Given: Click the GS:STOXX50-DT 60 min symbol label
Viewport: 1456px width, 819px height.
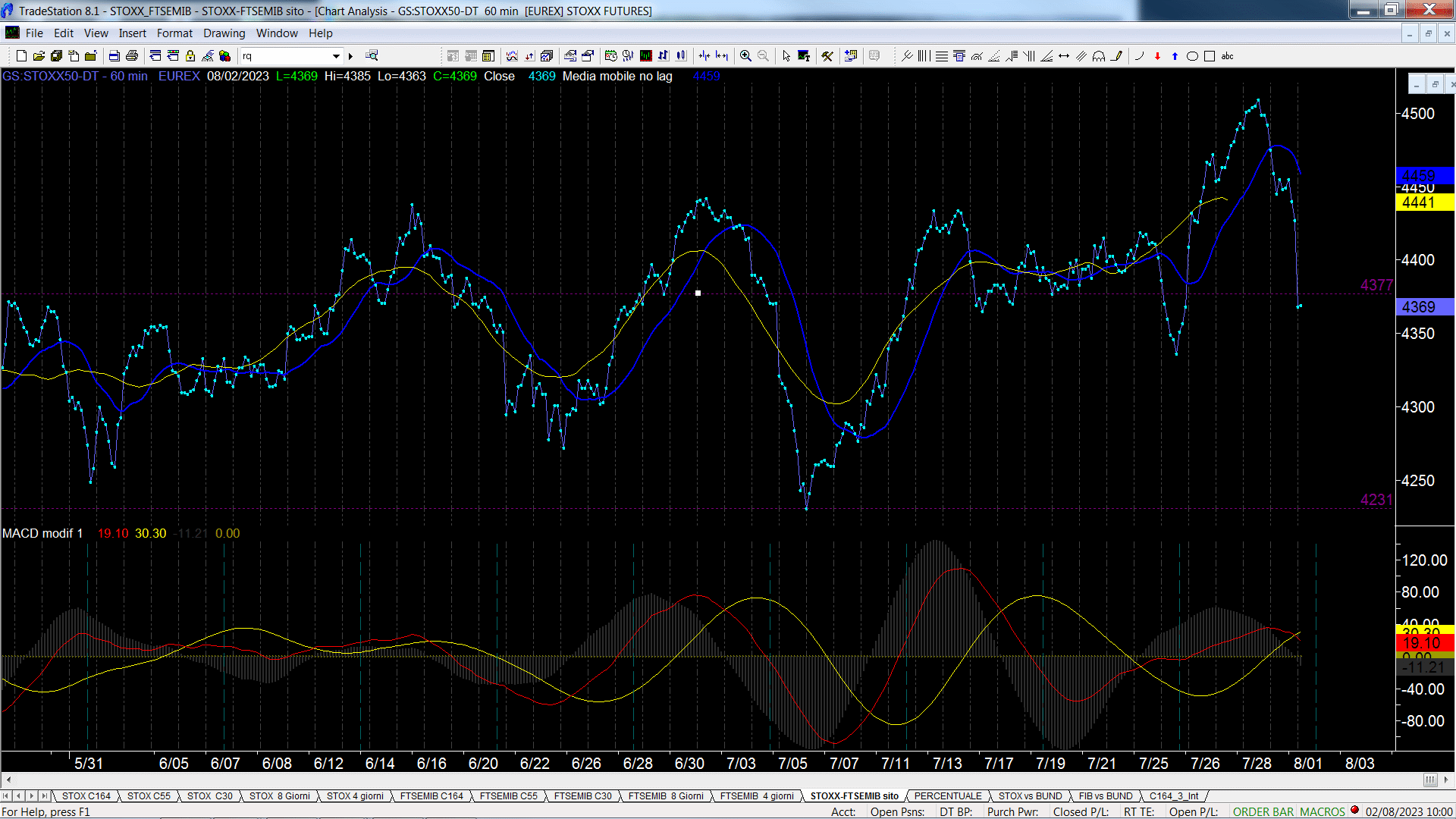Looking at the screenshot, I should [x=75, y=76].
